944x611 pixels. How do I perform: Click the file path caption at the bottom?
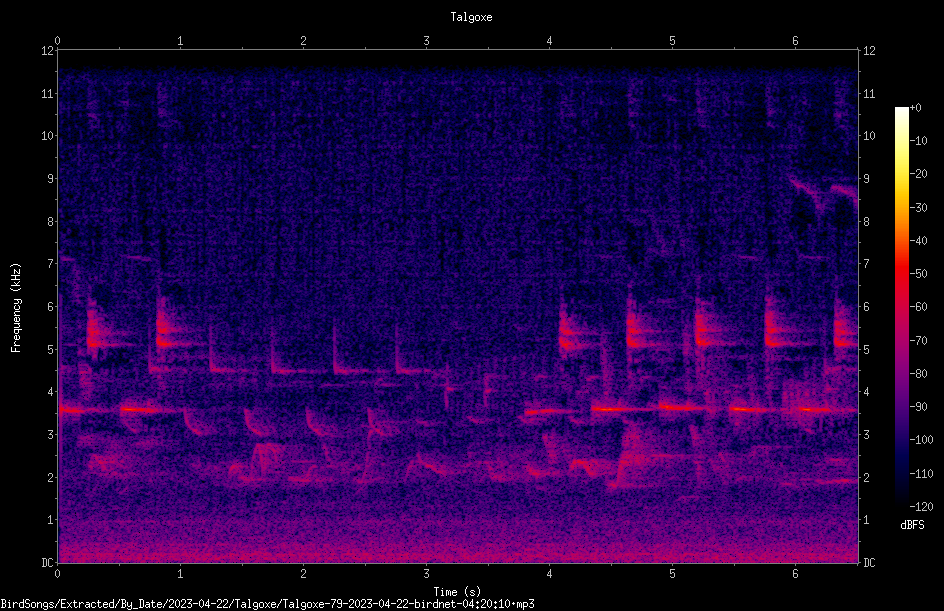coord(267,604)
